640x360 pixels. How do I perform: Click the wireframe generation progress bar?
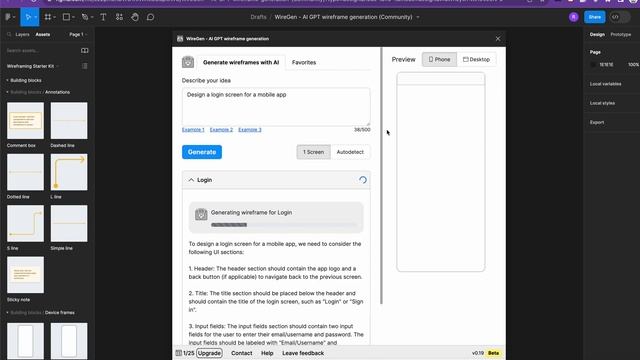284,225
